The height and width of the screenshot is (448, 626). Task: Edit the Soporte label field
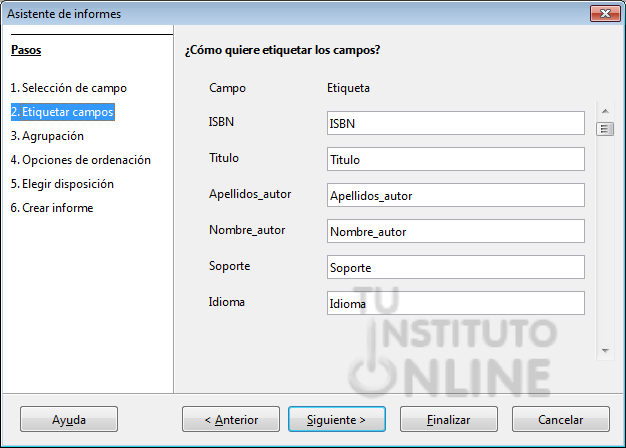[456, 267]
